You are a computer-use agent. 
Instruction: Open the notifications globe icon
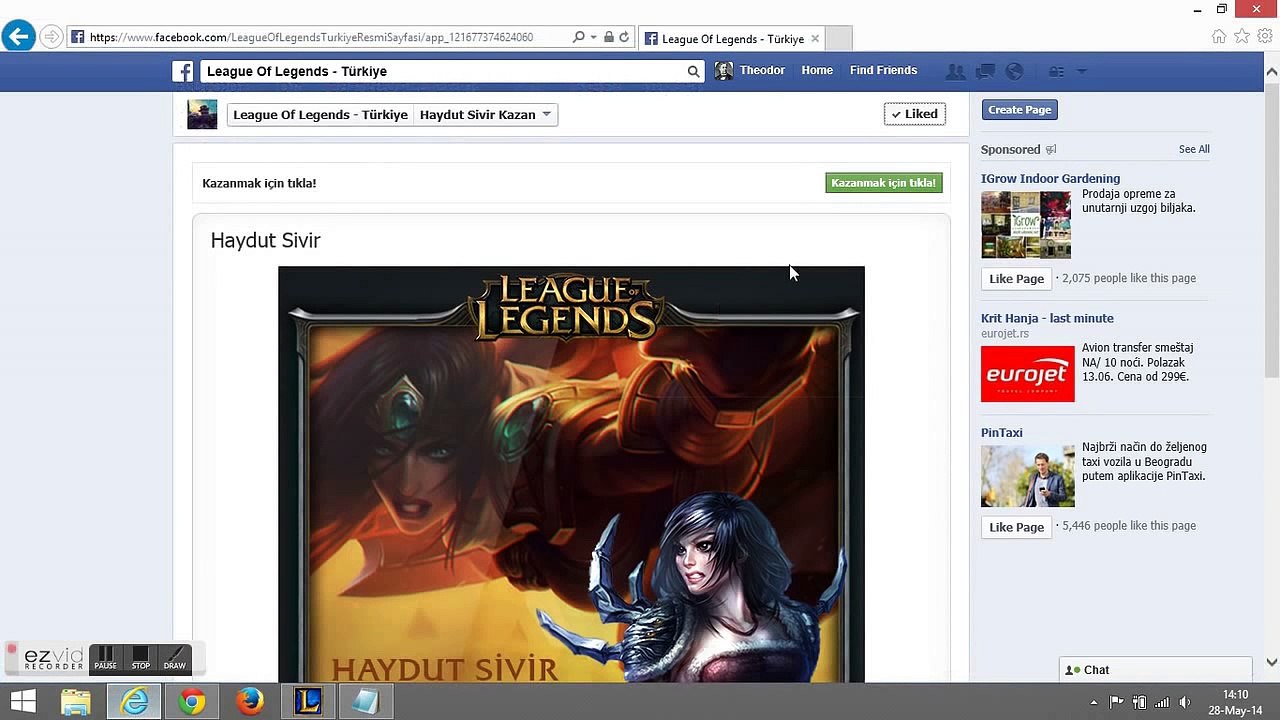(1015, 71)
